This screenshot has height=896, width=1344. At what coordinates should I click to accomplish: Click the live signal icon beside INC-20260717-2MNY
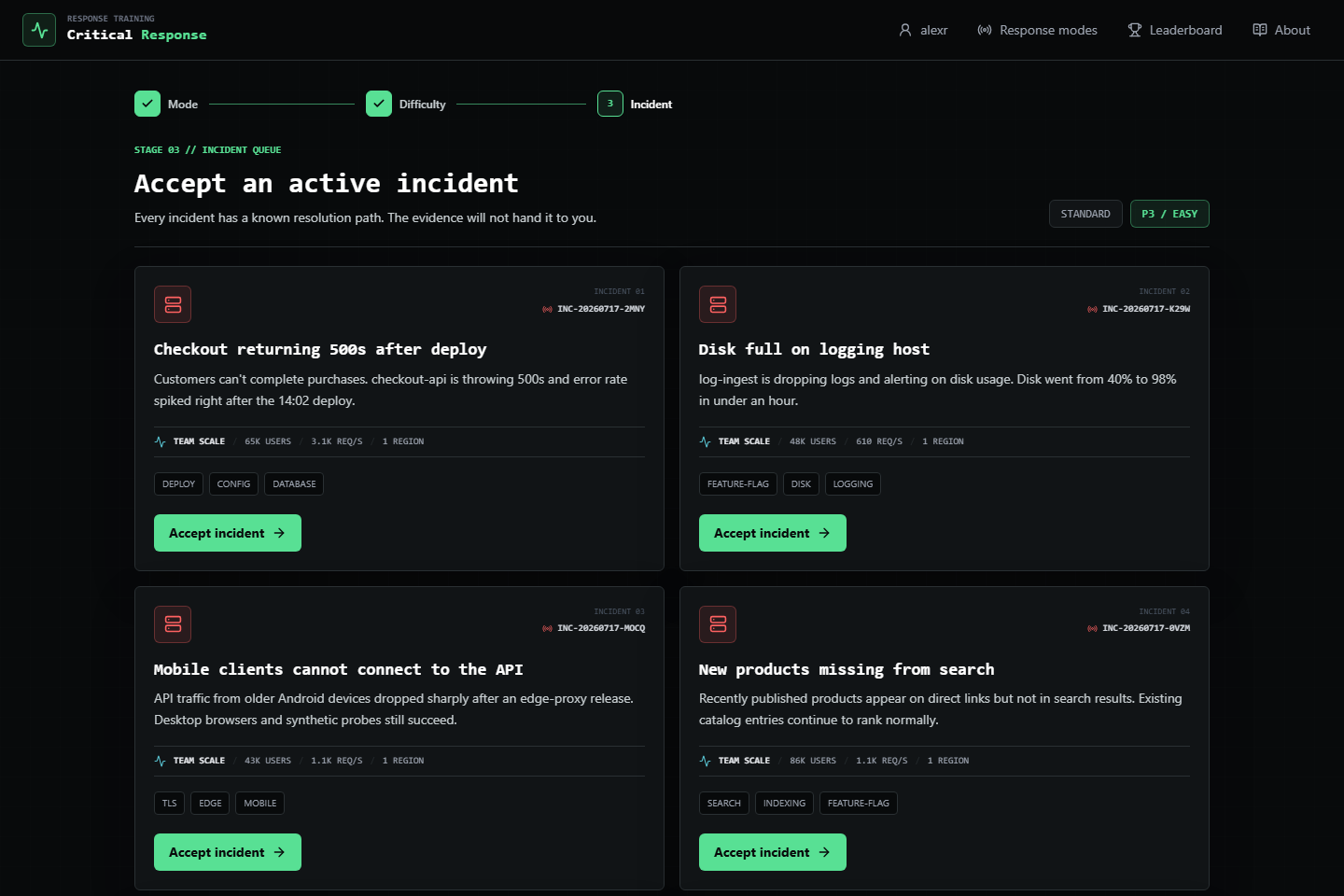click(548, 309)
